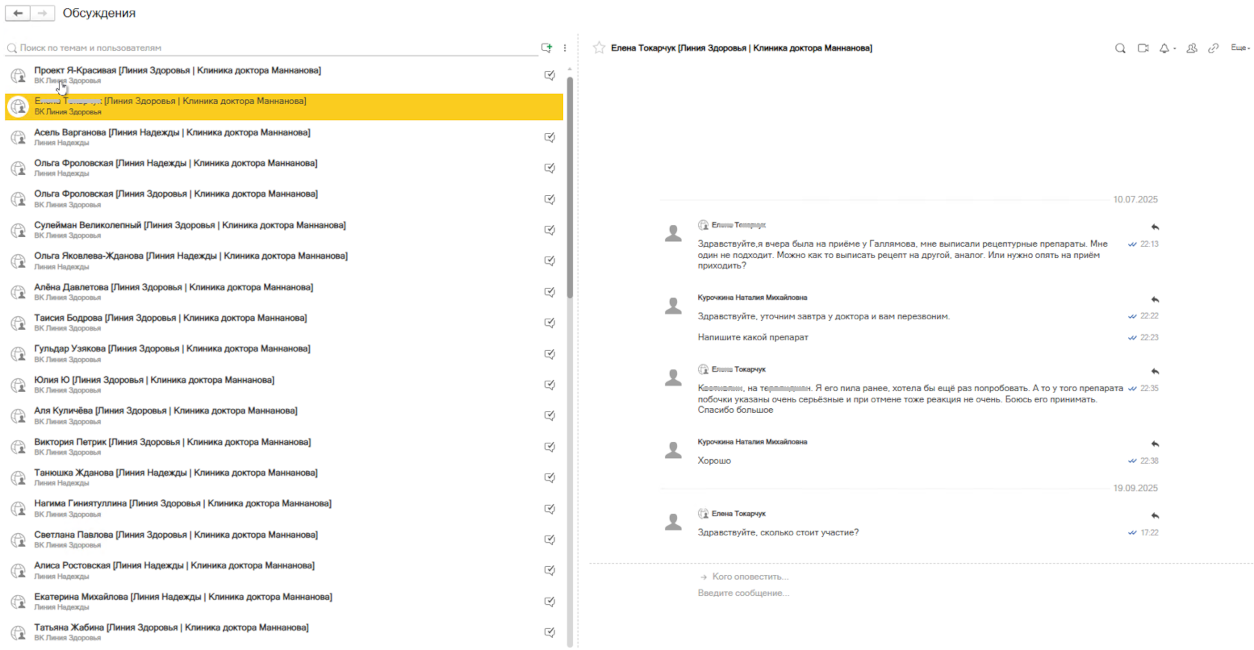Click the 'Кого оповестить...' field

[750, 577]
